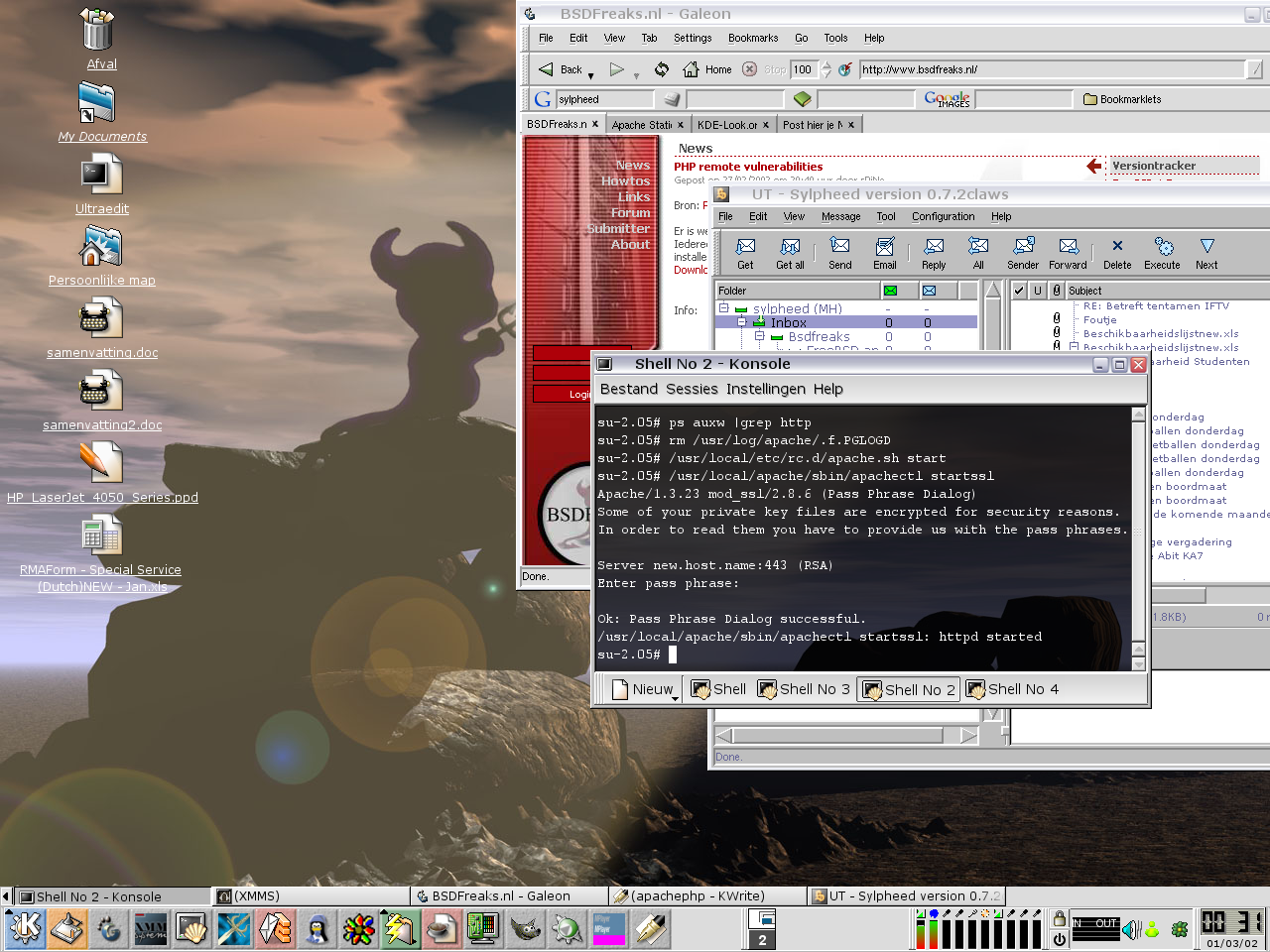Open the Forward history dropdown arrow in Galeon

(x=636, y=75)
